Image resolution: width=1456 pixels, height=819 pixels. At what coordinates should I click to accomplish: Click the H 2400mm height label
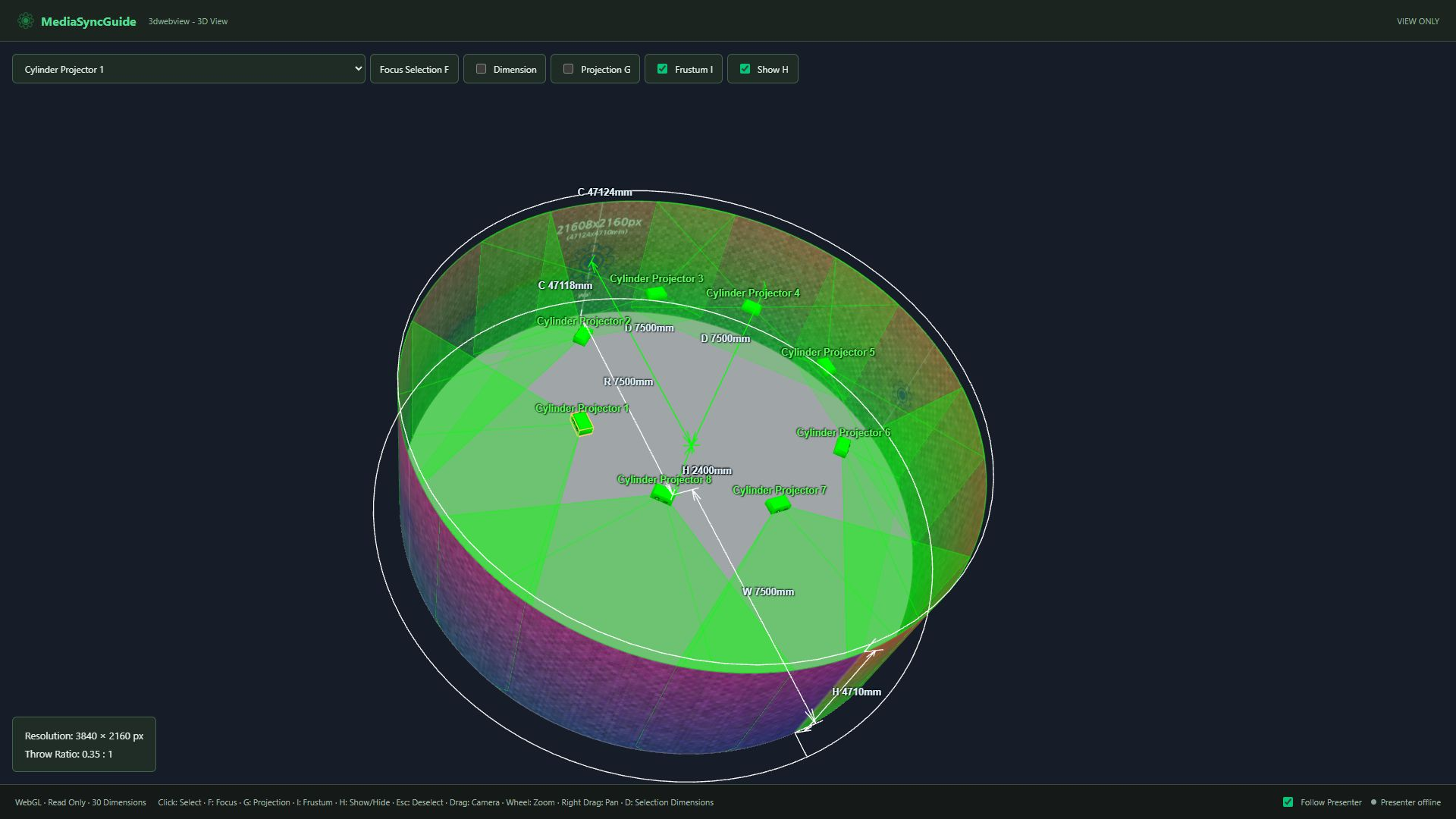pos(707,470)
